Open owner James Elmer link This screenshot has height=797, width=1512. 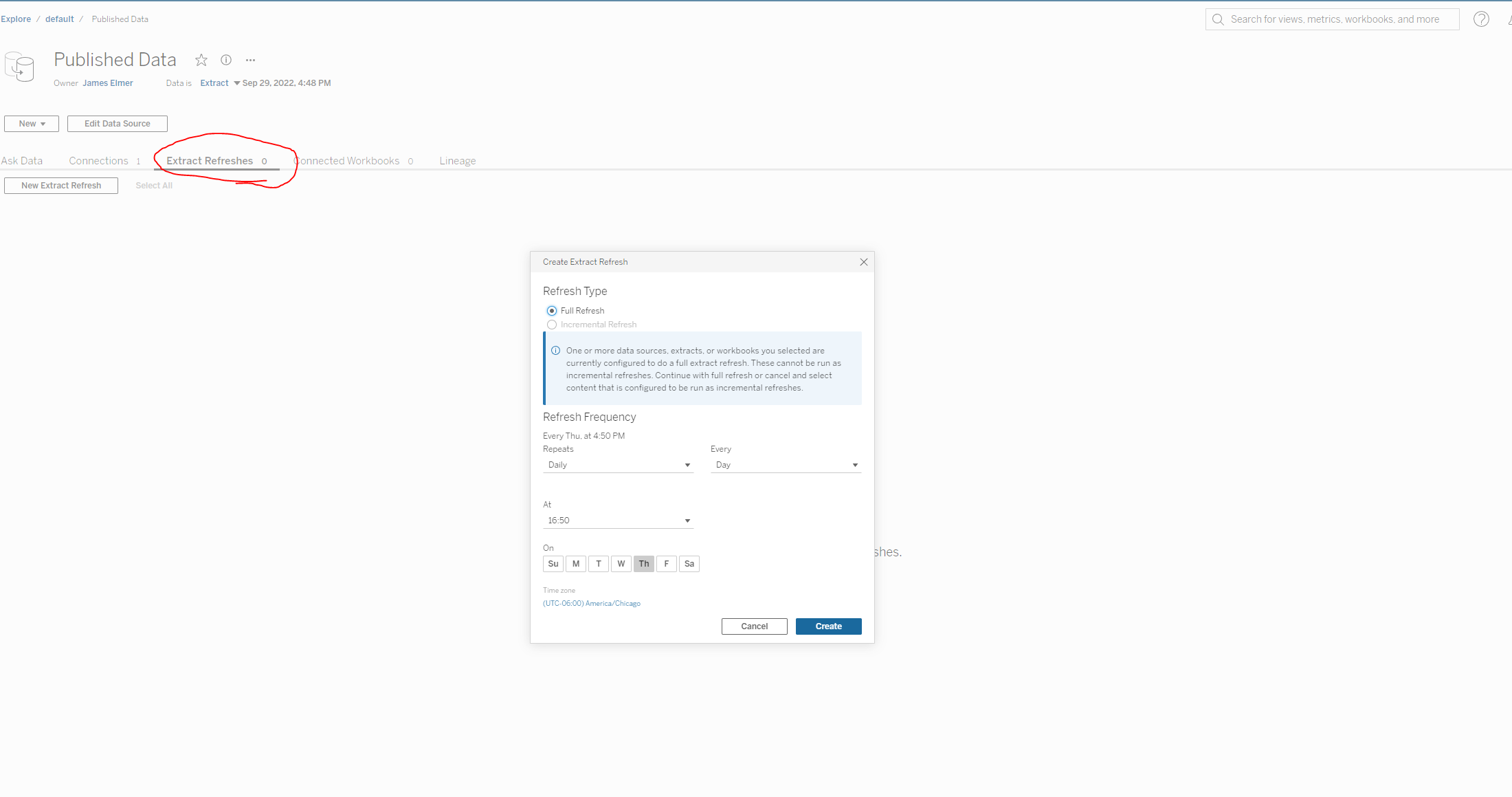click(108, 83)
